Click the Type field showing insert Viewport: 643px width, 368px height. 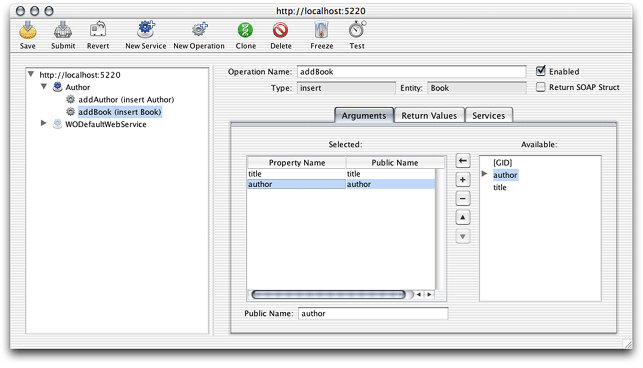click(x=346, y=88)
